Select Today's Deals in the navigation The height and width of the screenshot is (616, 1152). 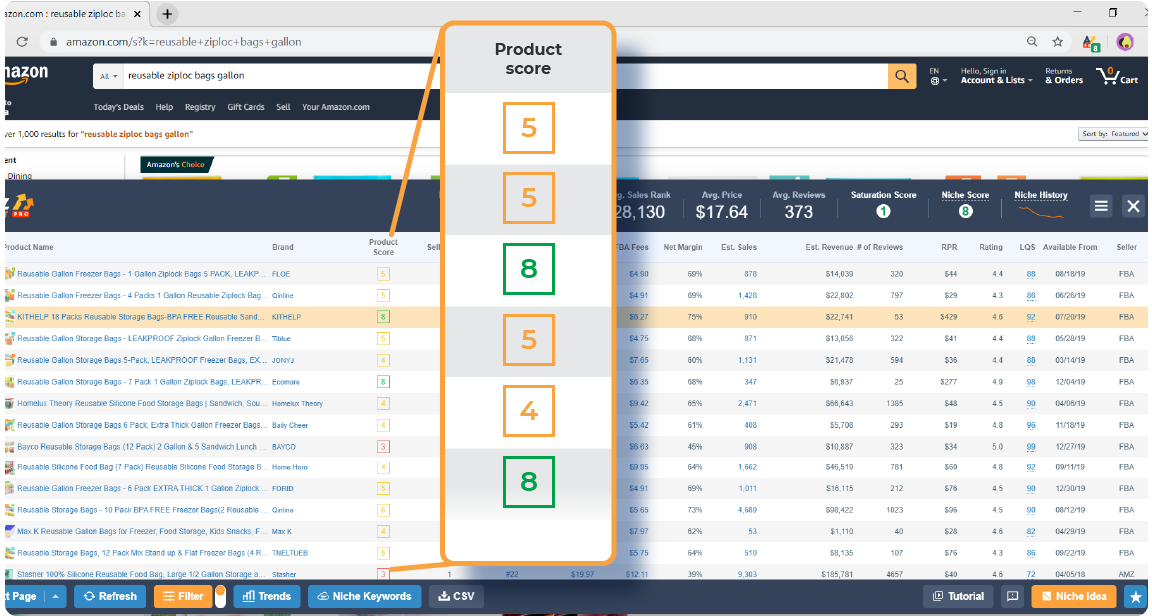point(118,106)
